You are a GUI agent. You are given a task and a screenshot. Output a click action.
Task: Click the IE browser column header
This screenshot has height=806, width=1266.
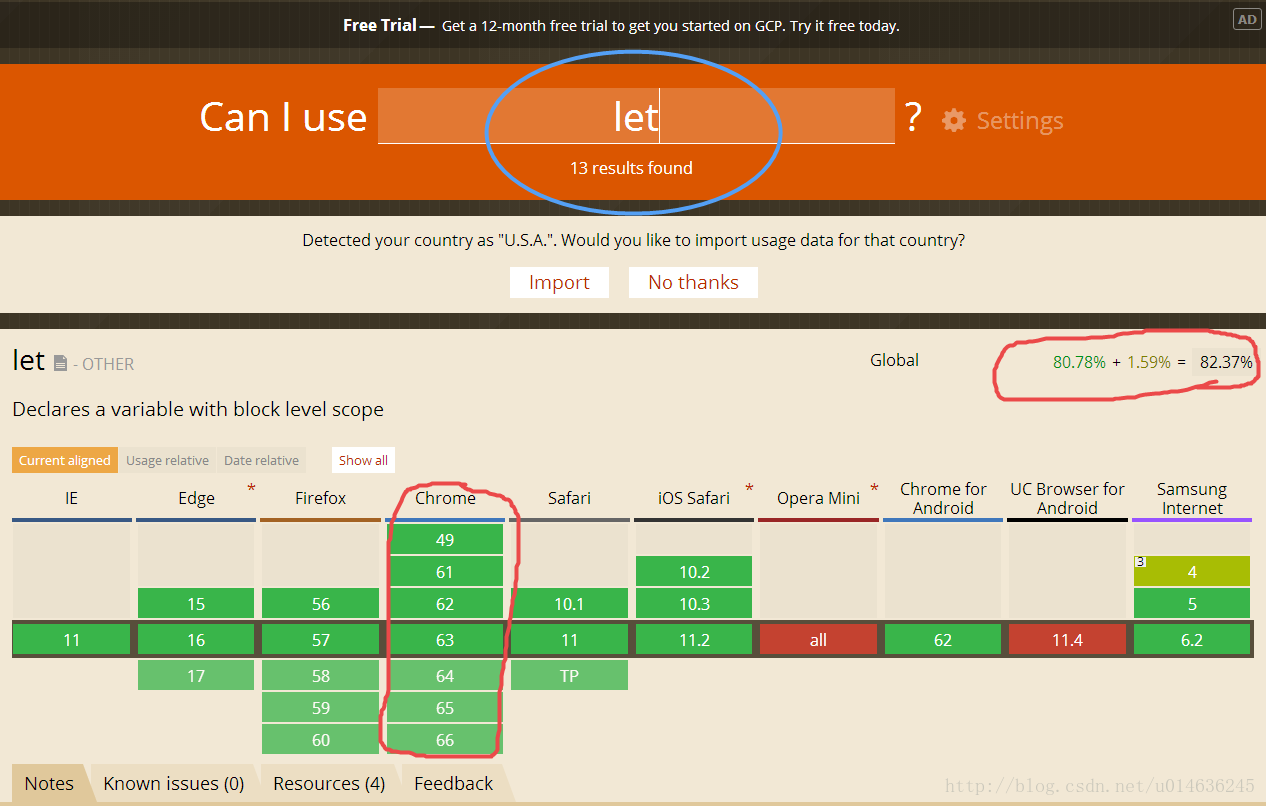tap(71, 498)
